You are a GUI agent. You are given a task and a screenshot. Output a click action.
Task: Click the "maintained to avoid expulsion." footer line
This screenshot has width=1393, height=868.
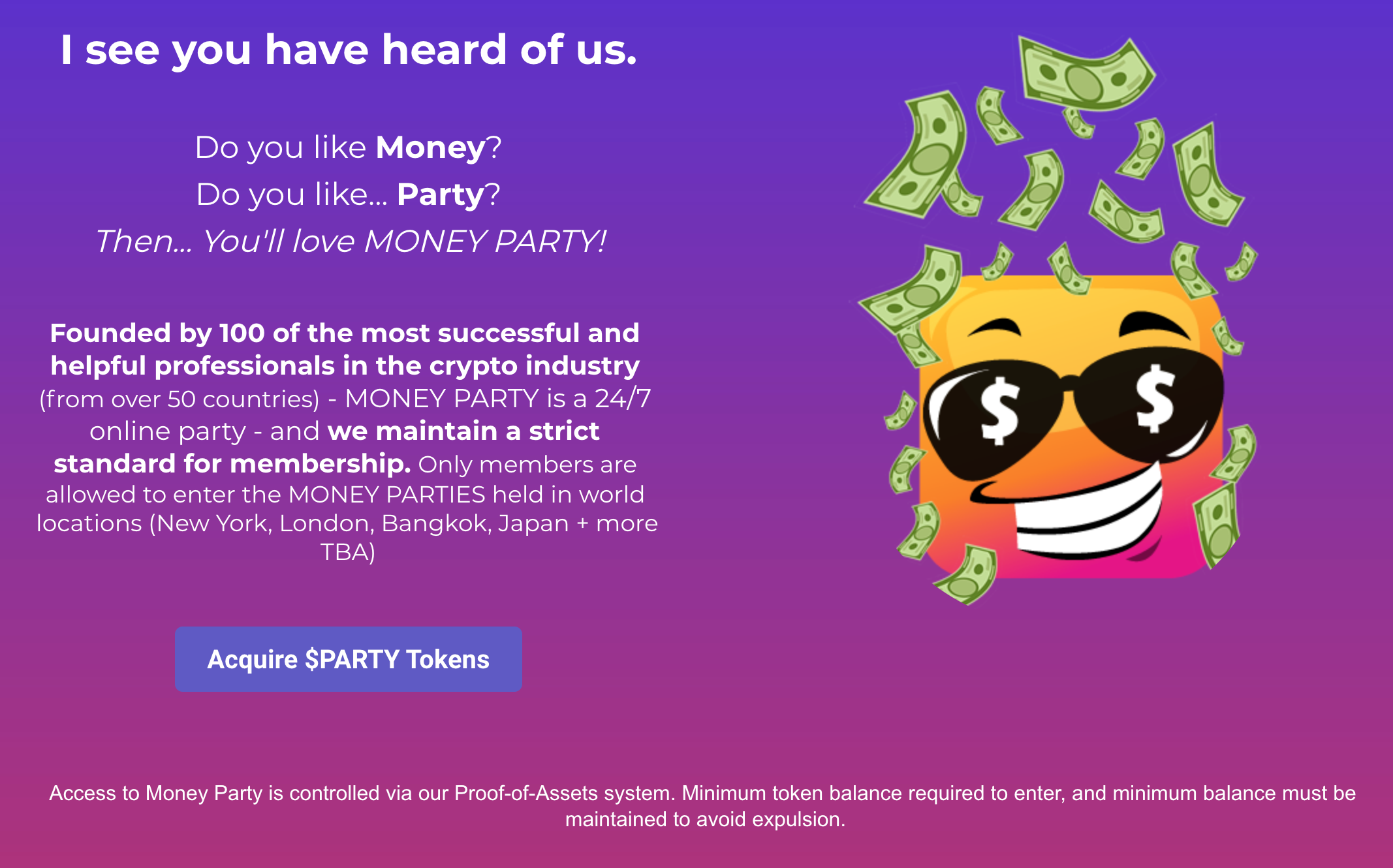pyautogui.click(x=705, y=819)
